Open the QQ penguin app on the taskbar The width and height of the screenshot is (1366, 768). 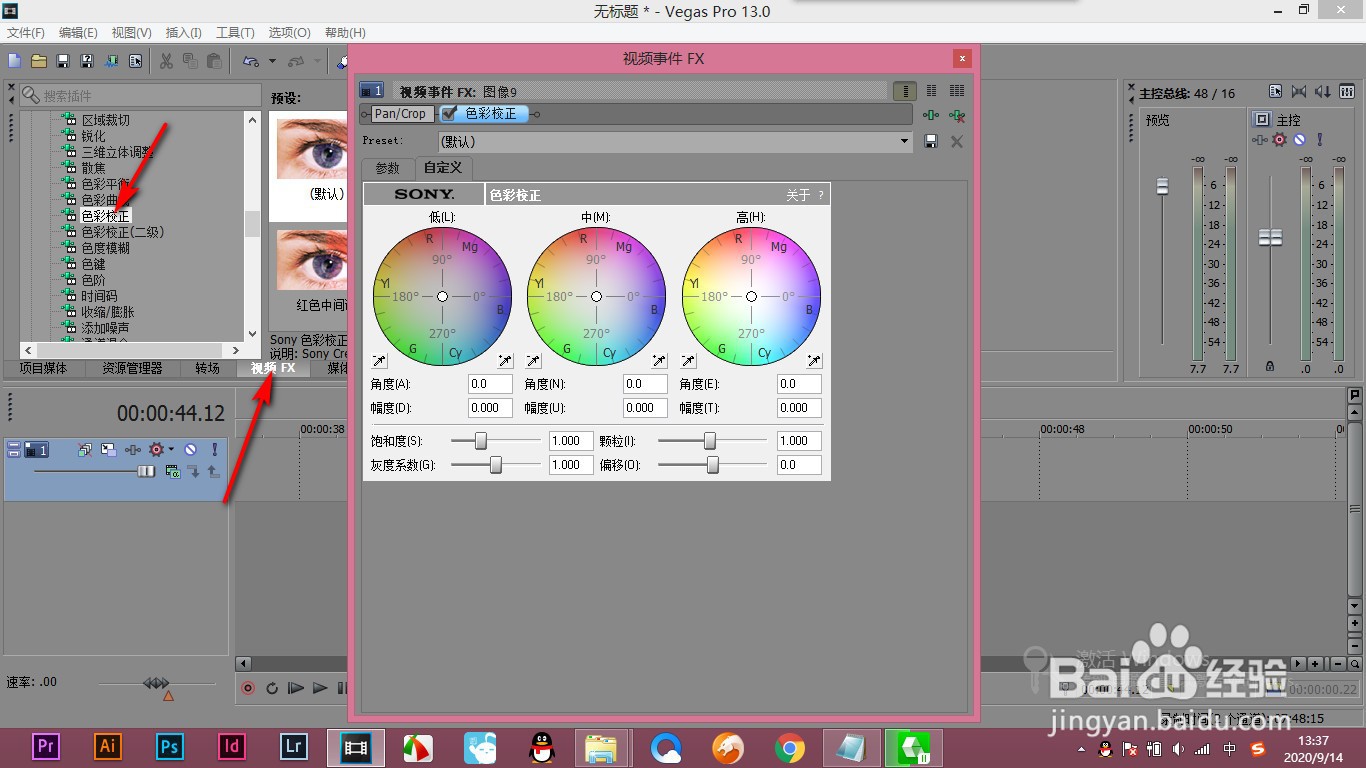coord(542,746)
